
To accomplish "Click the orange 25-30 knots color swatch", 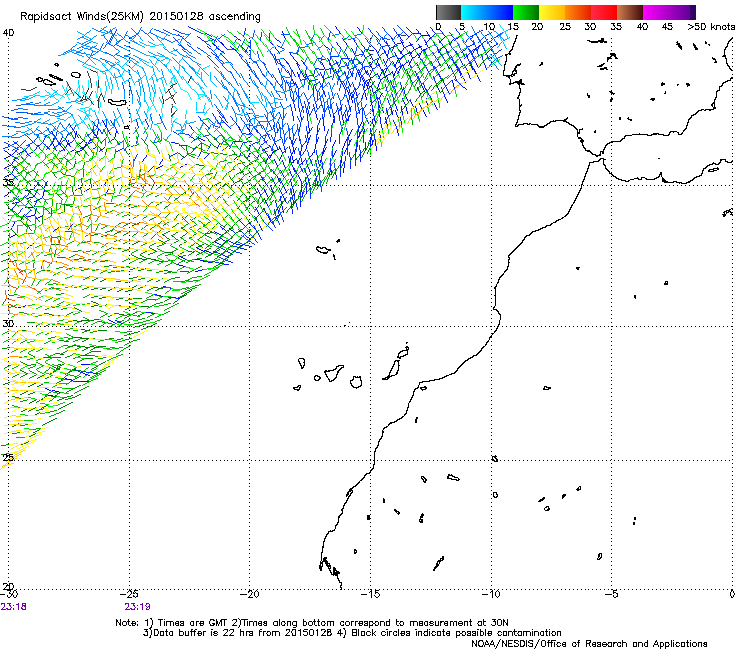I will pyautogui.click(x=578, y=12).
